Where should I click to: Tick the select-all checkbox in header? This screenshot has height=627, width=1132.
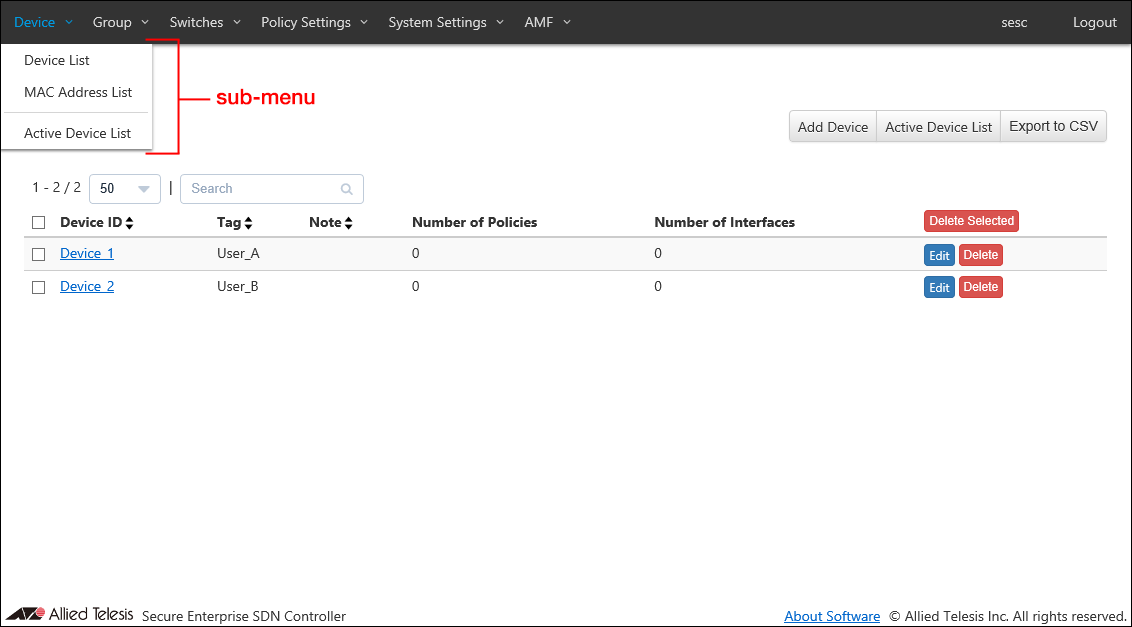[x=39, y=222]
